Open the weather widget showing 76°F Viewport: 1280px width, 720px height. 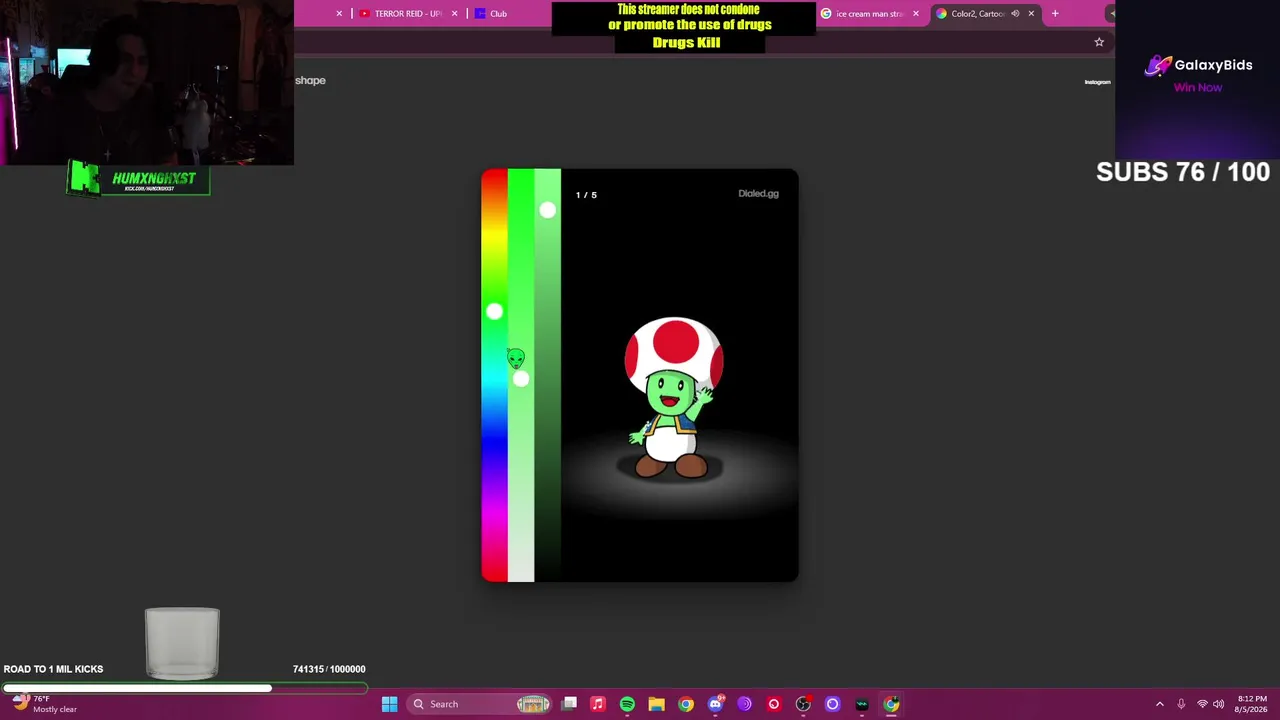click(x=45, y=704)
